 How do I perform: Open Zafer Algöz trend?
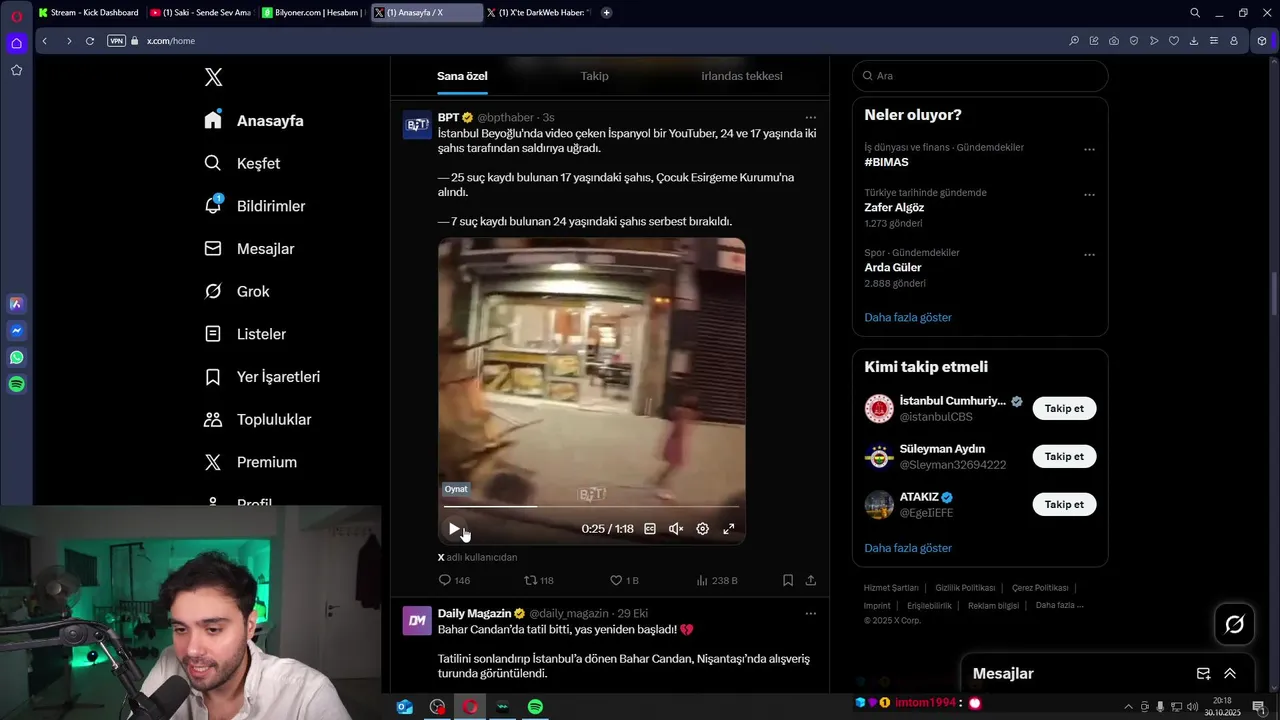click(x=894, y=208)
